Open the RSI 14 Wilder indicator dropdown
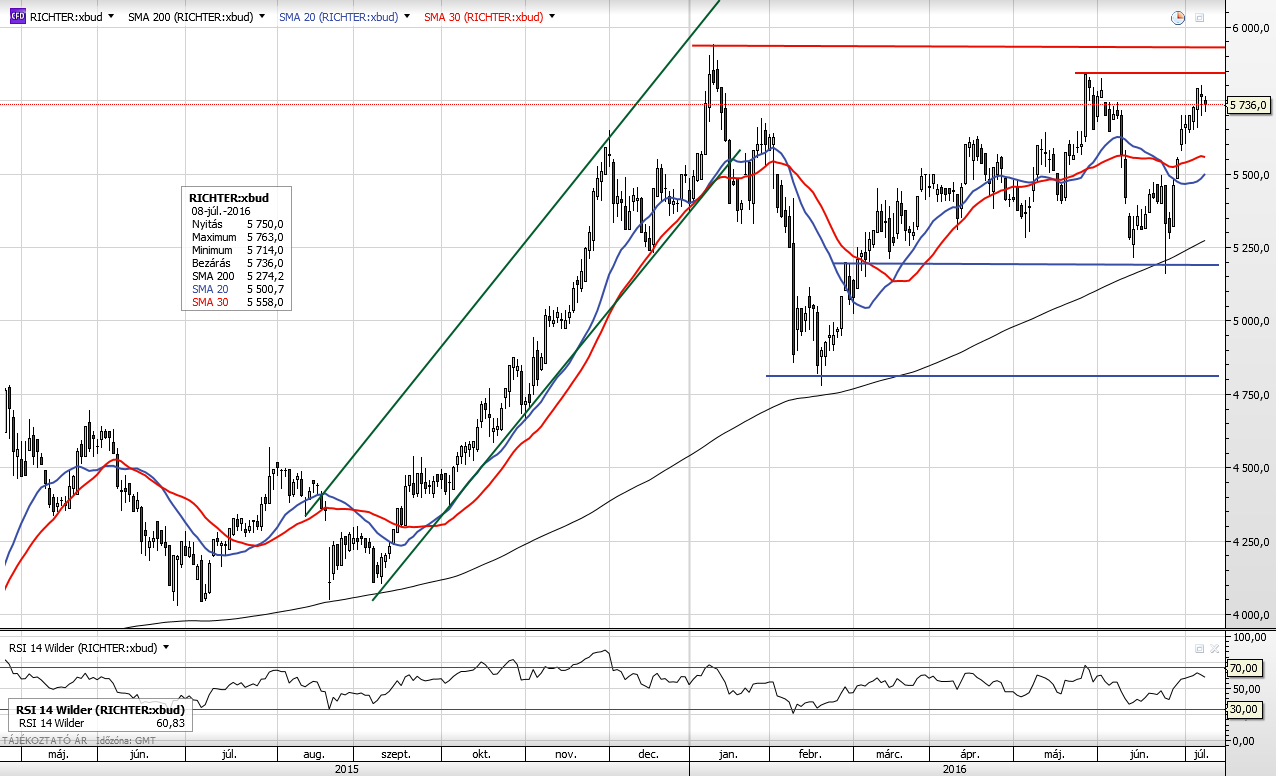Screen dimensions: 1276x776 tap(166, 647)
